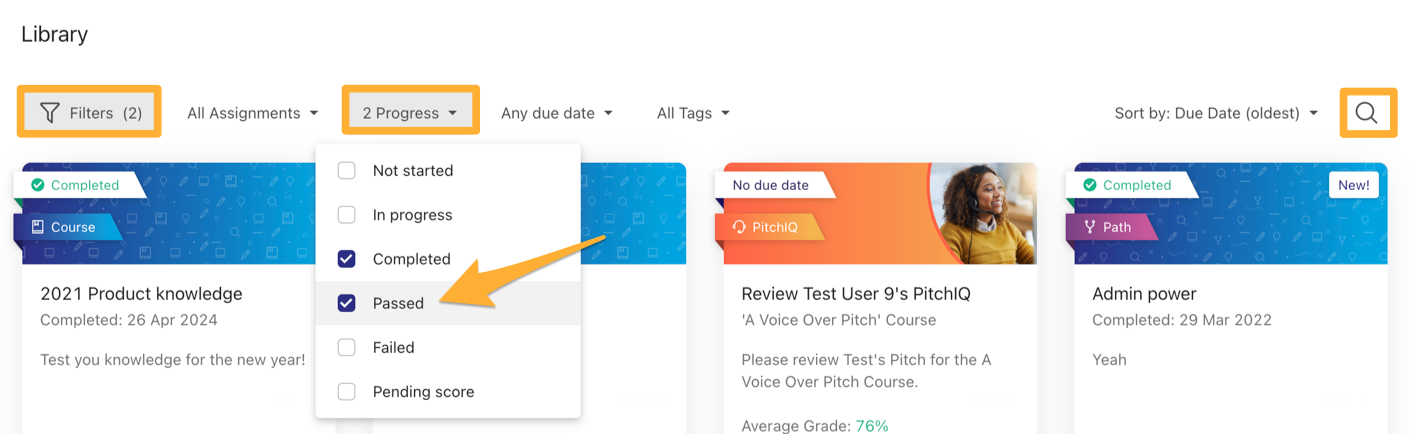1410x434 pixels.
Task: Click Completed checkmark icon on 2021 card
Action: coord(38,185)
